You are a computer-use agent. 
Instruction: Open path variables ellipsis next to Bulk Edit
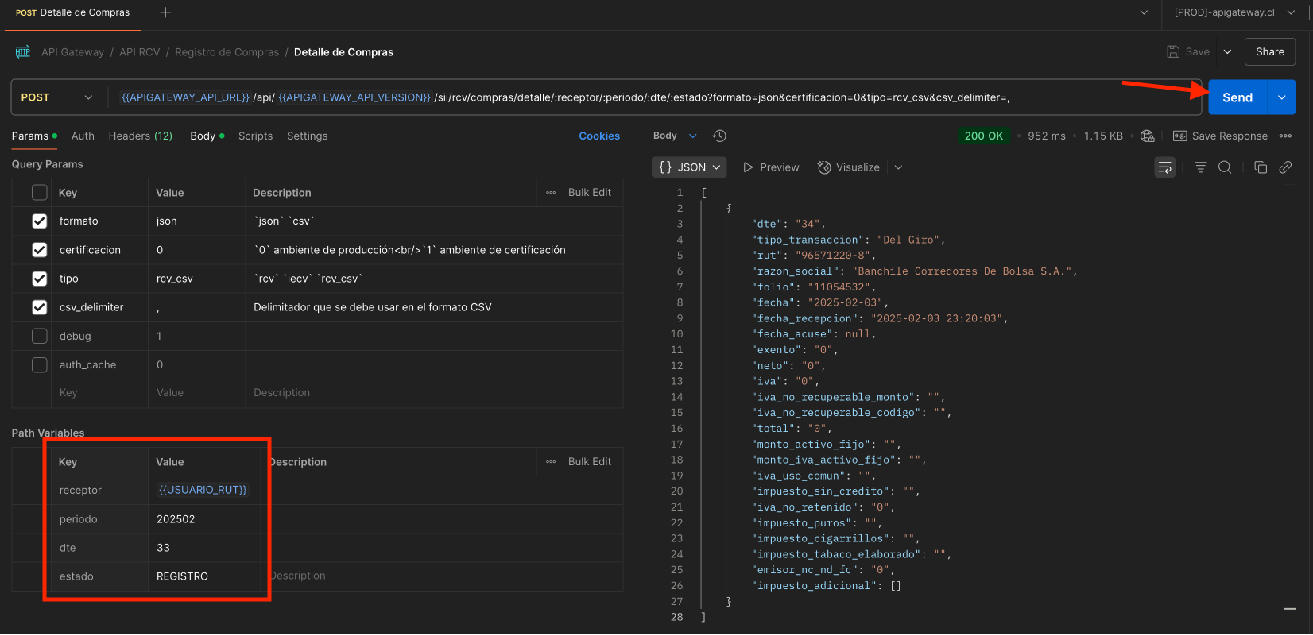[551, 461]
